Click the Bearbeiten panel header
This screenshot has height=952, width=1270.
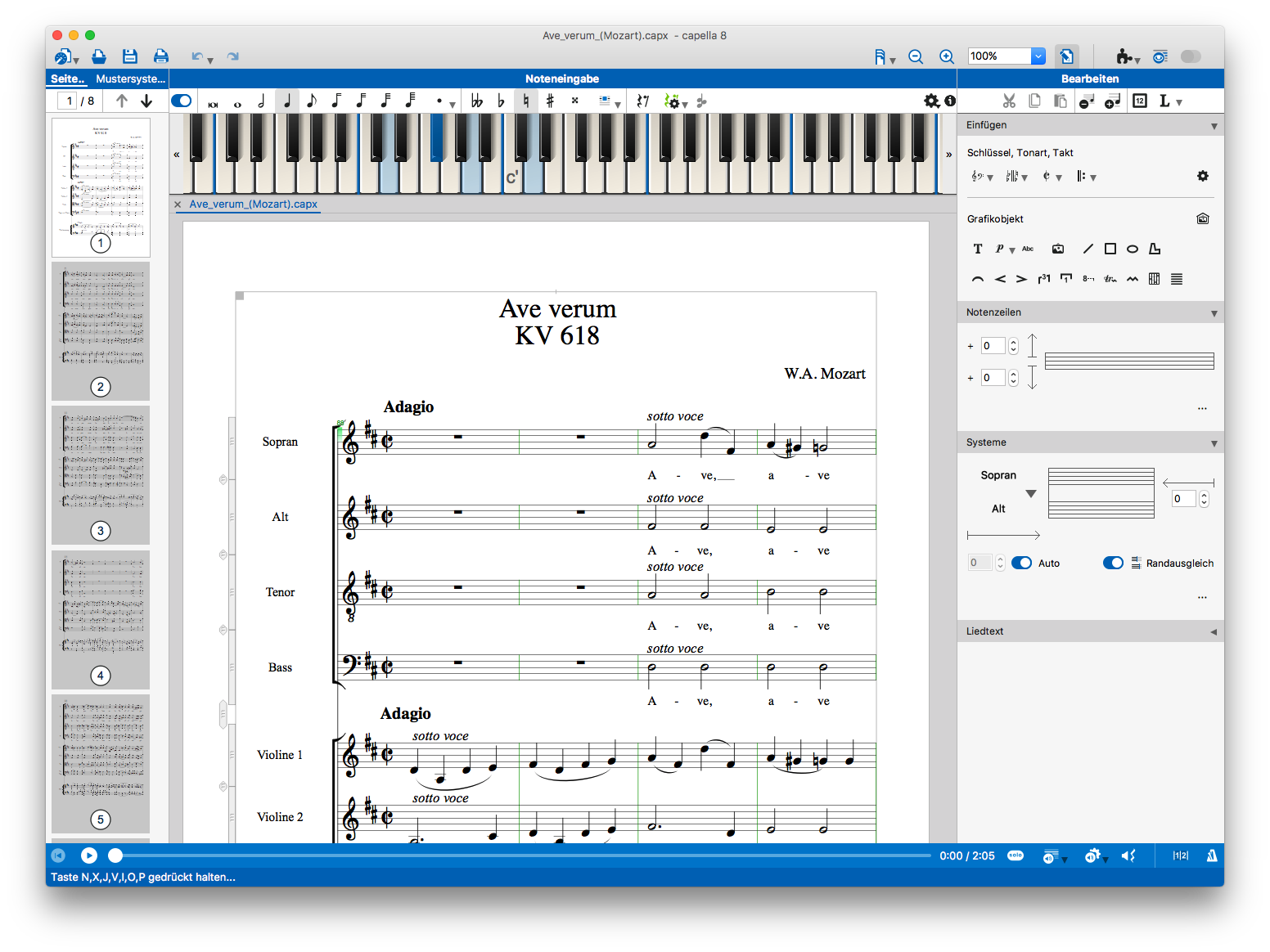point(1090,79)
